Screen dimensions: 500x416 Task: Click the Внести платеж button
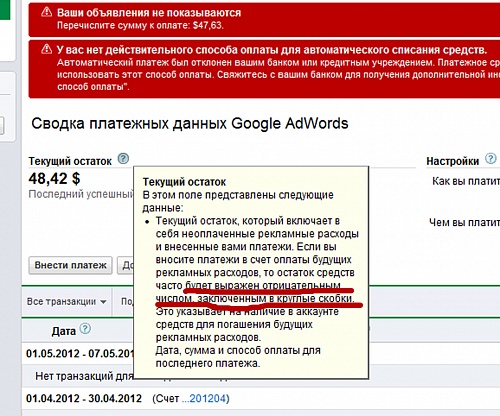(70, 265)
